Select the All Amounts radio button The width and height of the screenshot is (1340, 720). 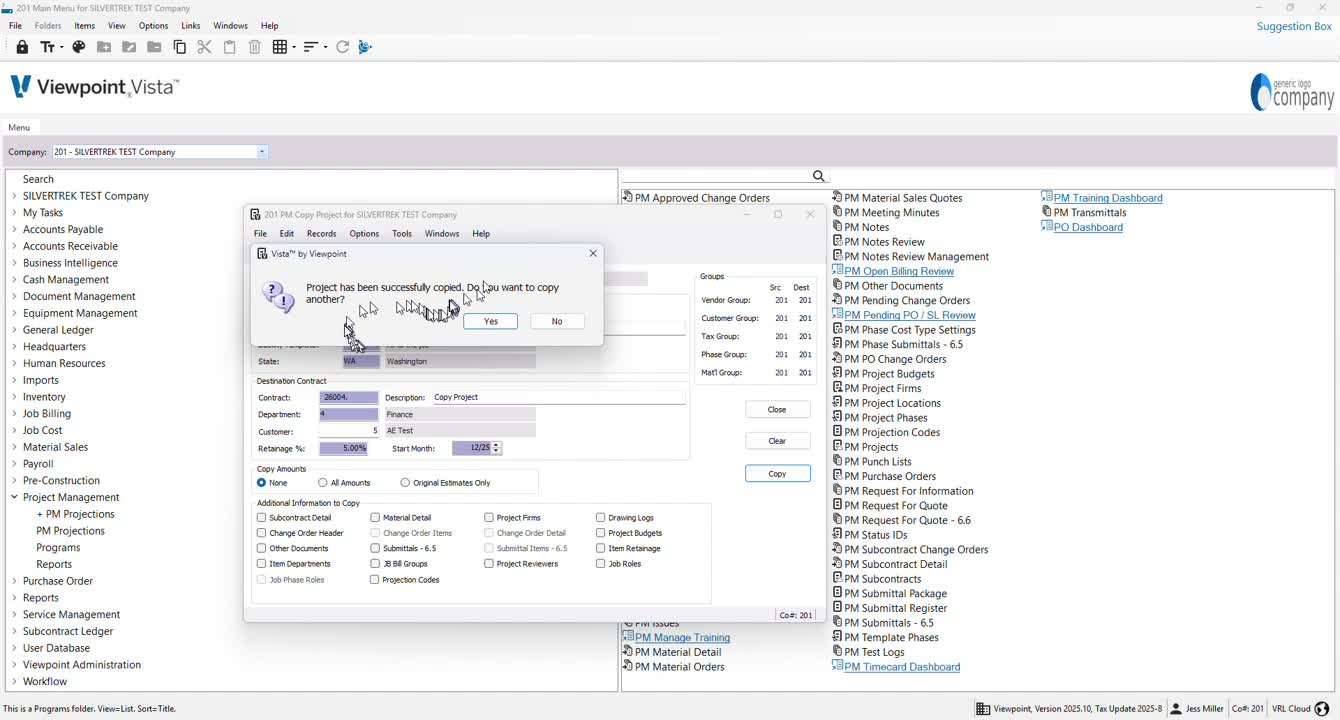[323, 483]
